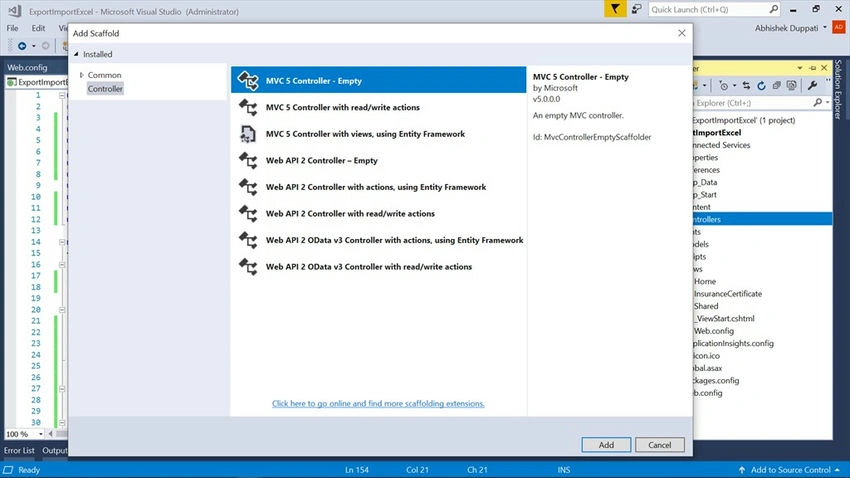
Task: Click the feedback icon beside Quick Launch
Action: pyautogui.click(x=637, y=9)
